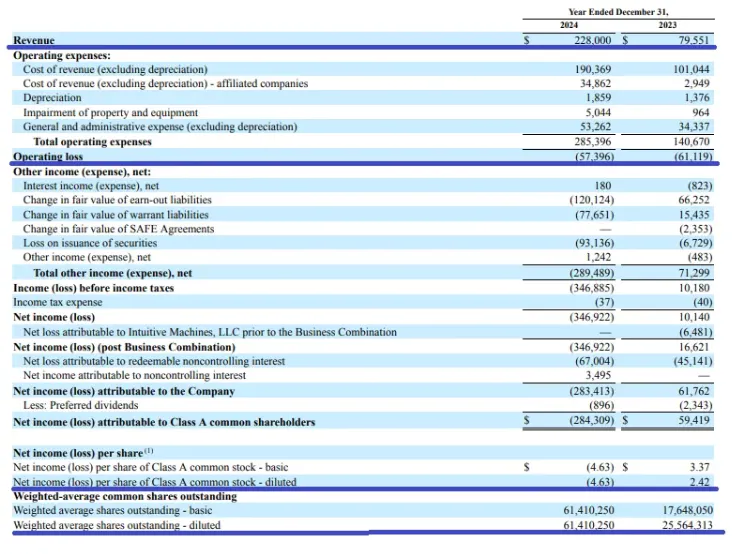Click basic per share 2023 value 3.37
Image resolution: width=733 pixels, height=554 pixels.
tap(699, 467)
